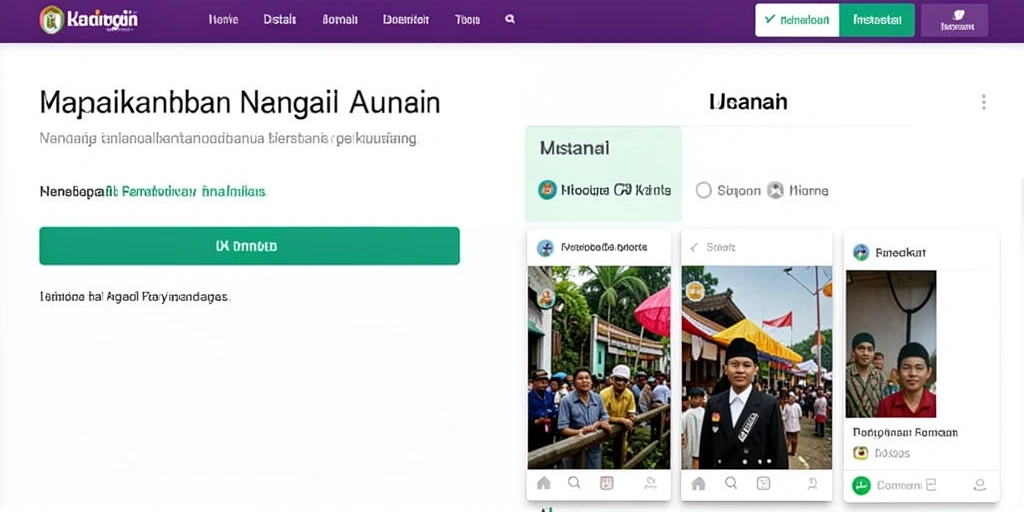Click the caption text below the third card photo
The height and width of the screenshot is (512, 1024).
tap(905, 432)
